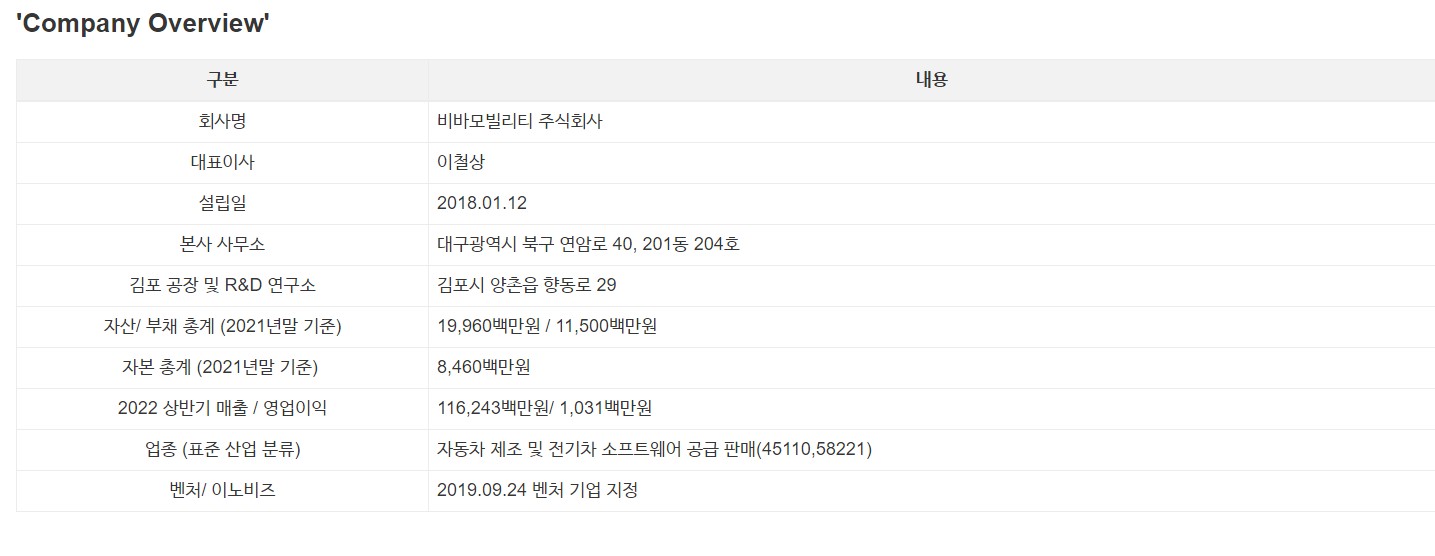
Task: Click the 자본 총계 row label
Action: (x=222, y=367)
